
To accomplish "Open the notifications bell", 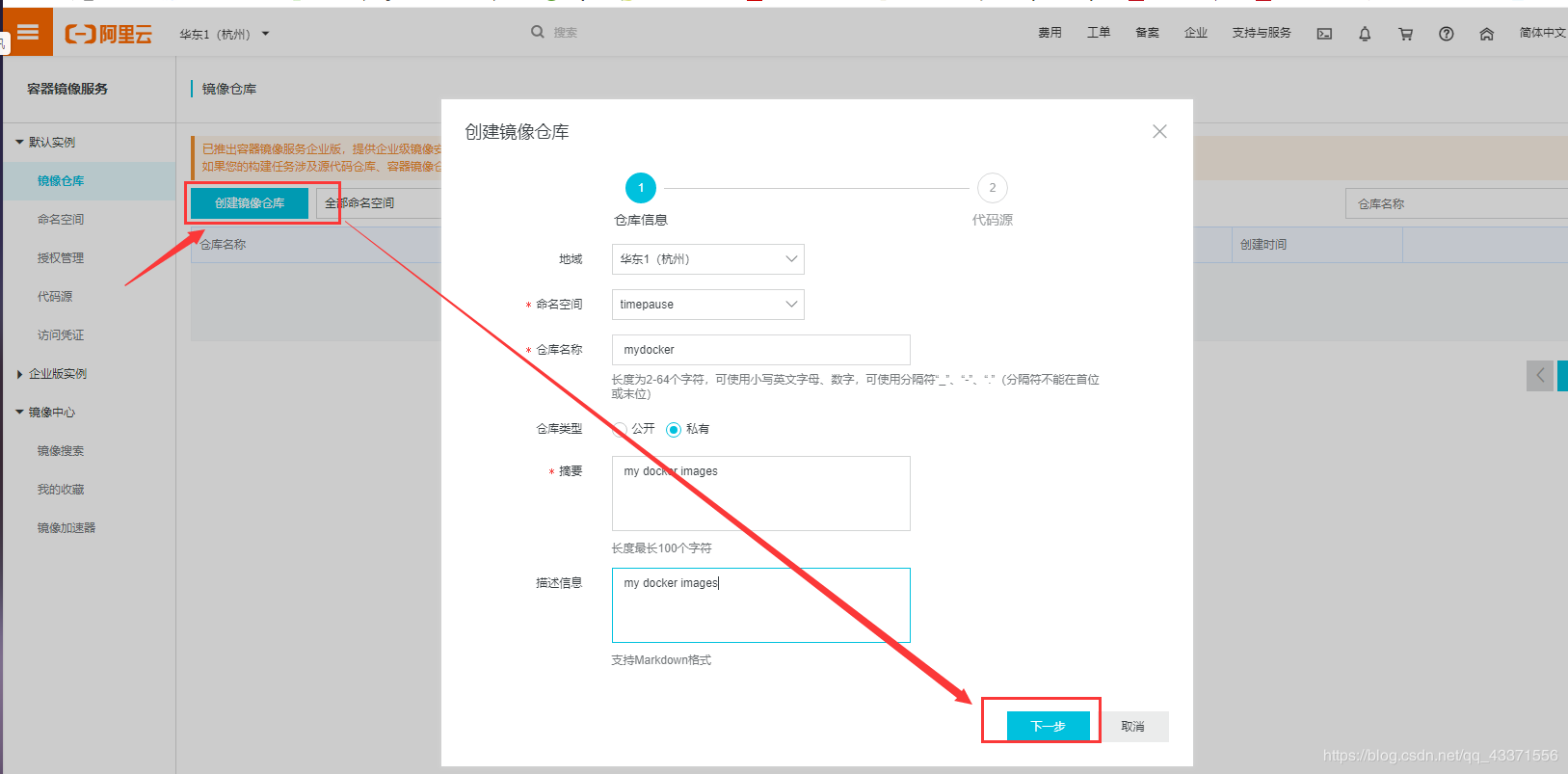I will (x=1365, y=34).
